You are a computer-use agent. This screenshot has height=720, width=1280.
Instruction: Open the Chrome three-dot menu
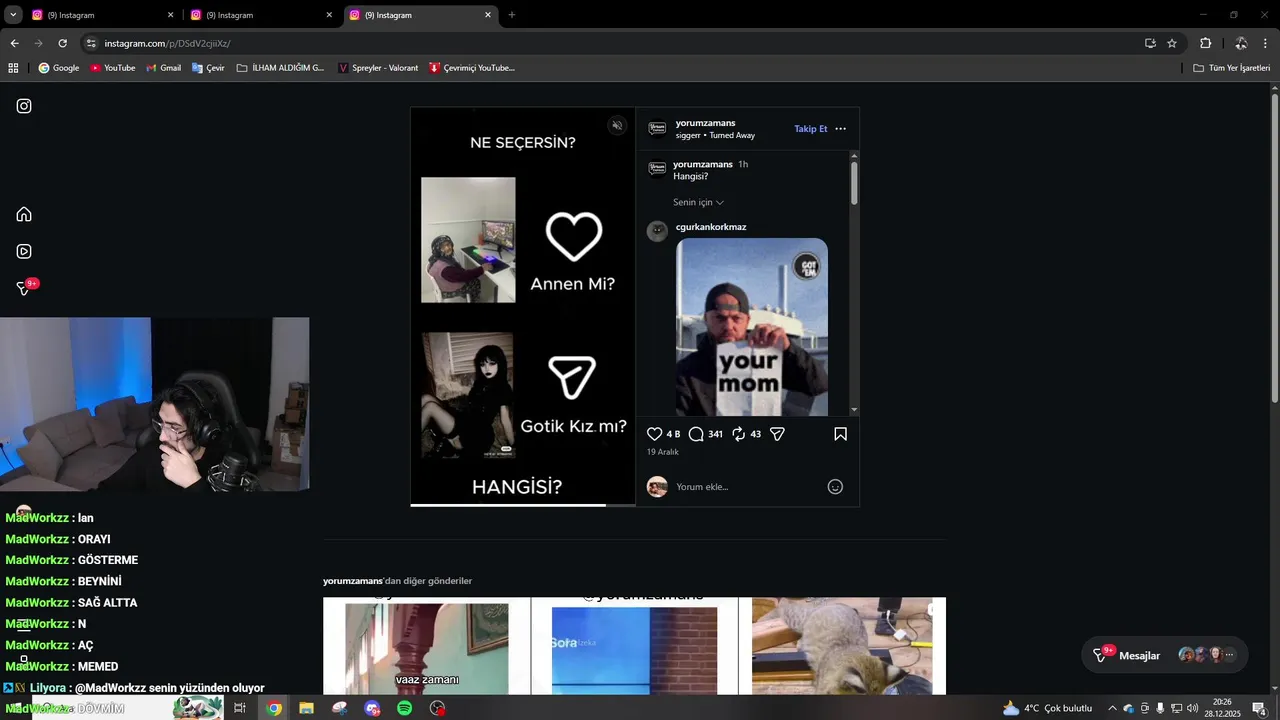click(x=1266, y=43)
